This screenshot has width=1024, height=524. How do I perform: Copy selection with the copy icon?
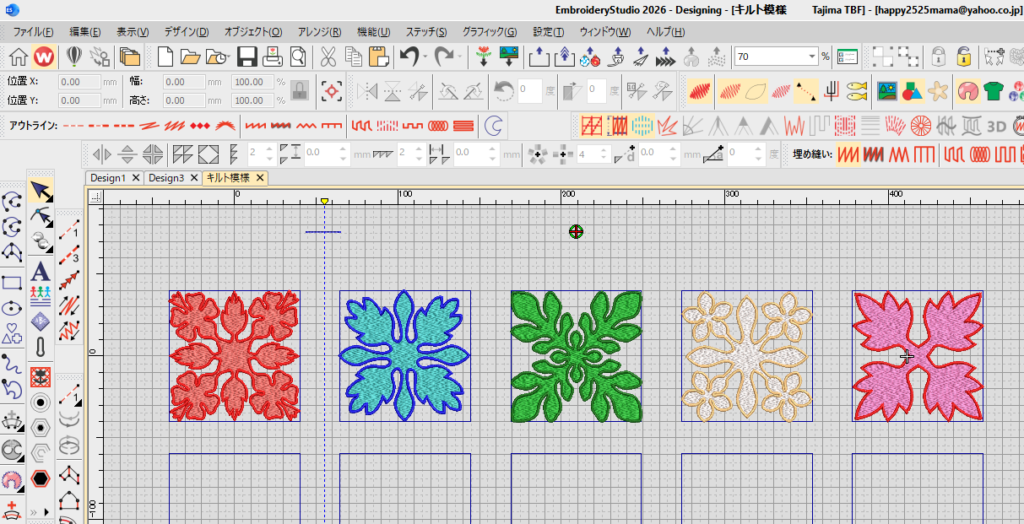click(x=353, y=57)
